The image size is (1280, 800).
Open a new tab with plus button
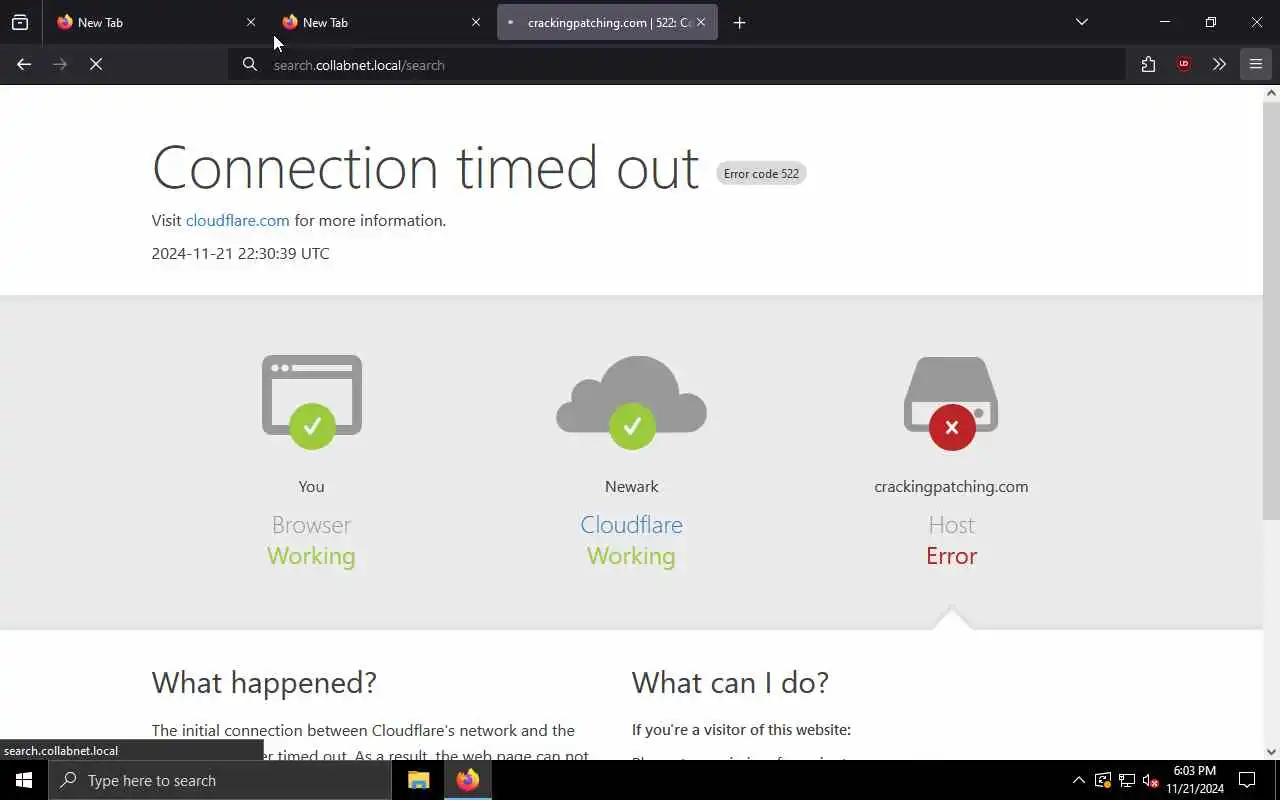[x=739, y=22]
